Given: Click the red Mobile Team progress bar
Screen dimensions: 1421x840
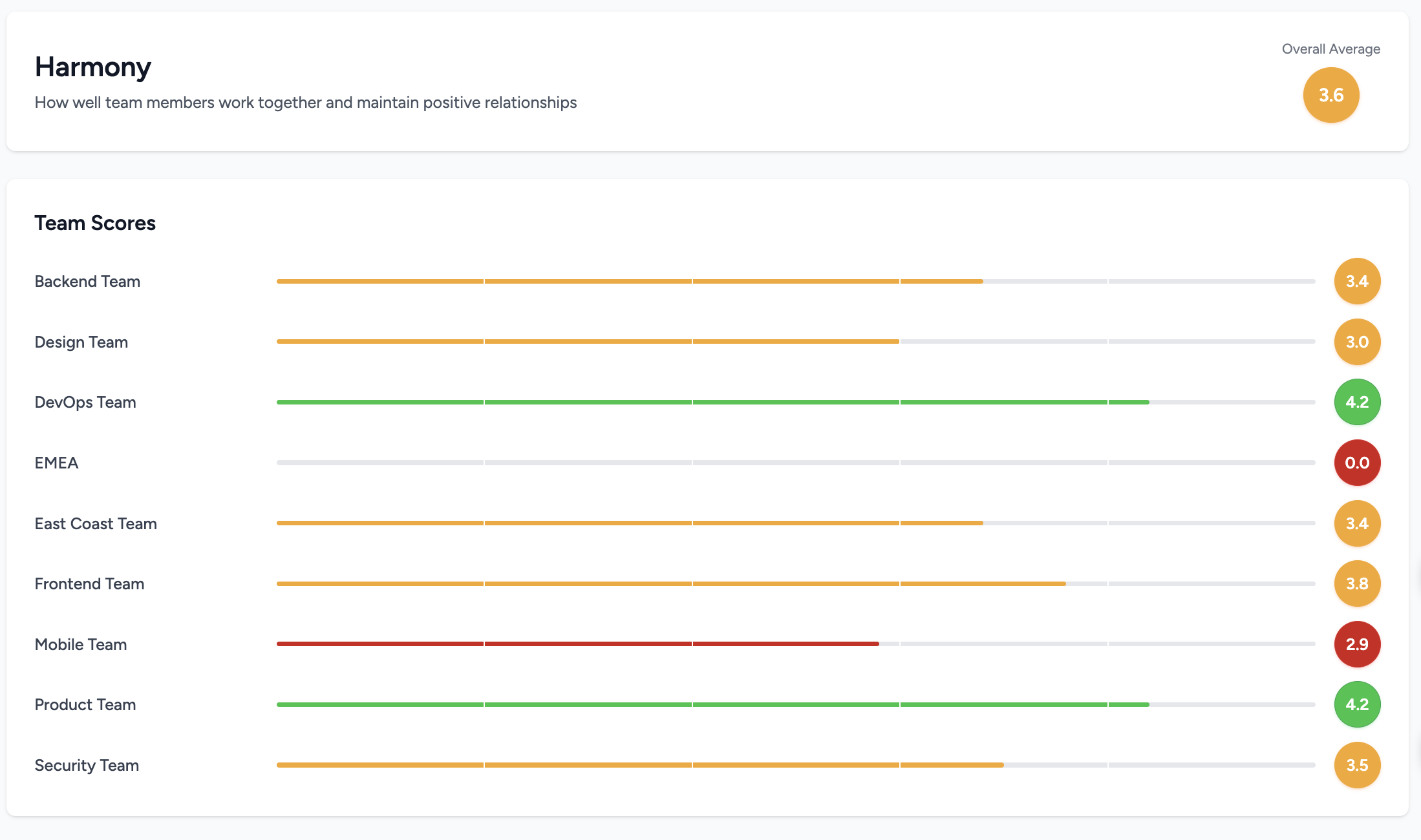Looking at the screenshot, I should (x=795, y=644).
